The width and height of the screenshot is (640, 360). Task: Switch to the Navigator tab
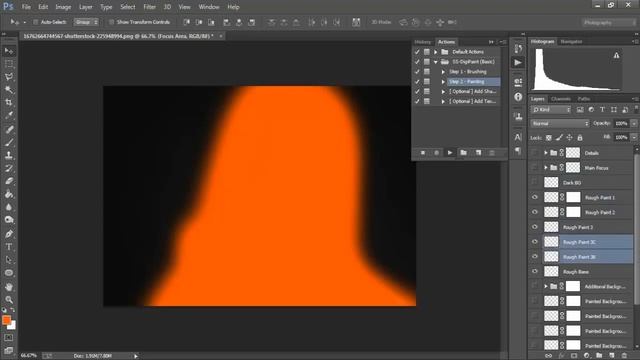tap(571, 42)
